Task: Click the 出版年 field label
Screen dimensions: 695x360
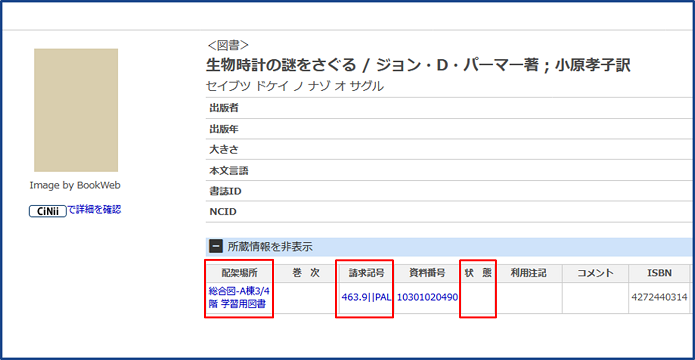Action: pos(224,129)
